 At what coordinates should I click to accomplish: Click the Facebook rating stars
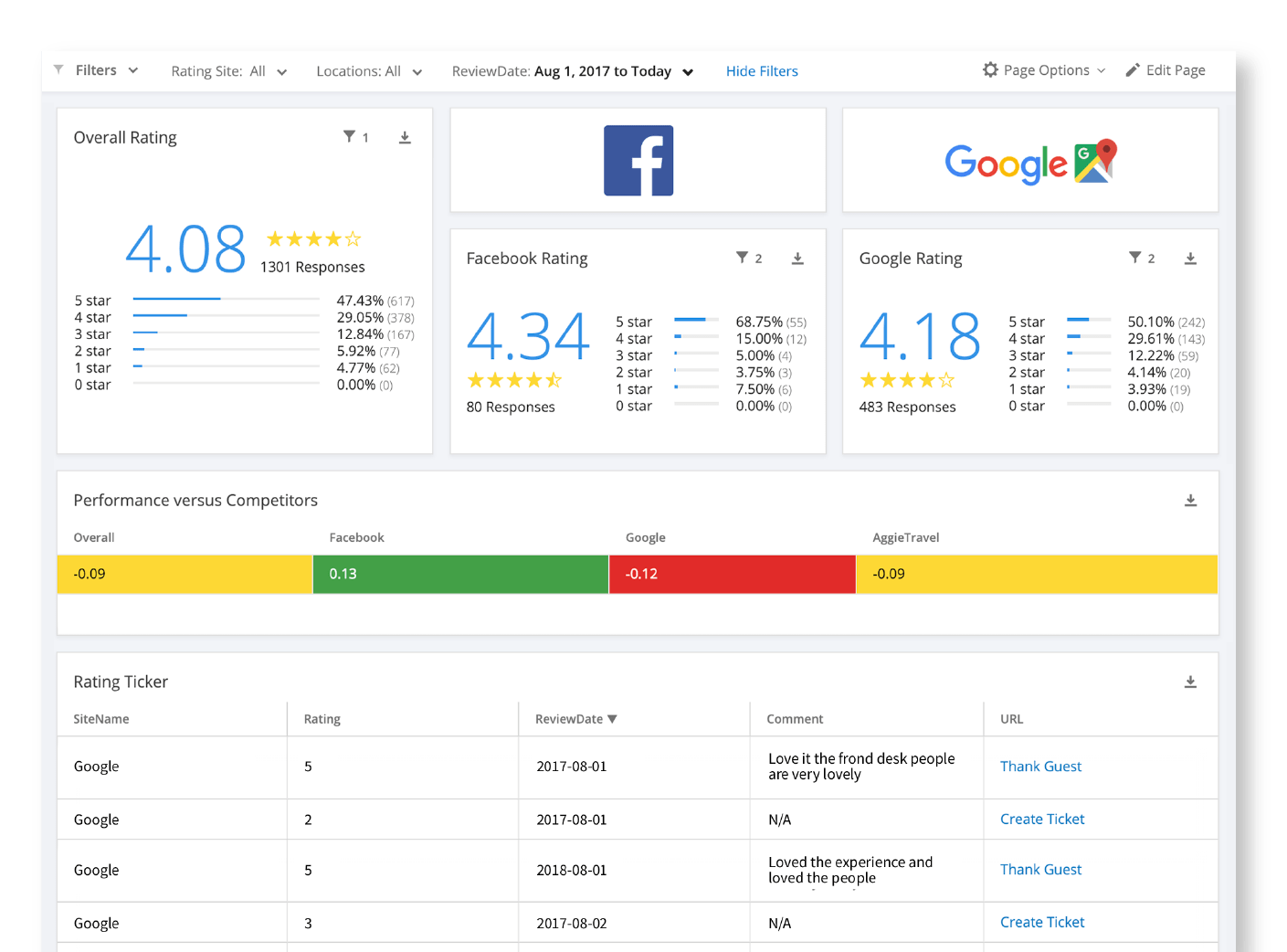tap(514, 380)
